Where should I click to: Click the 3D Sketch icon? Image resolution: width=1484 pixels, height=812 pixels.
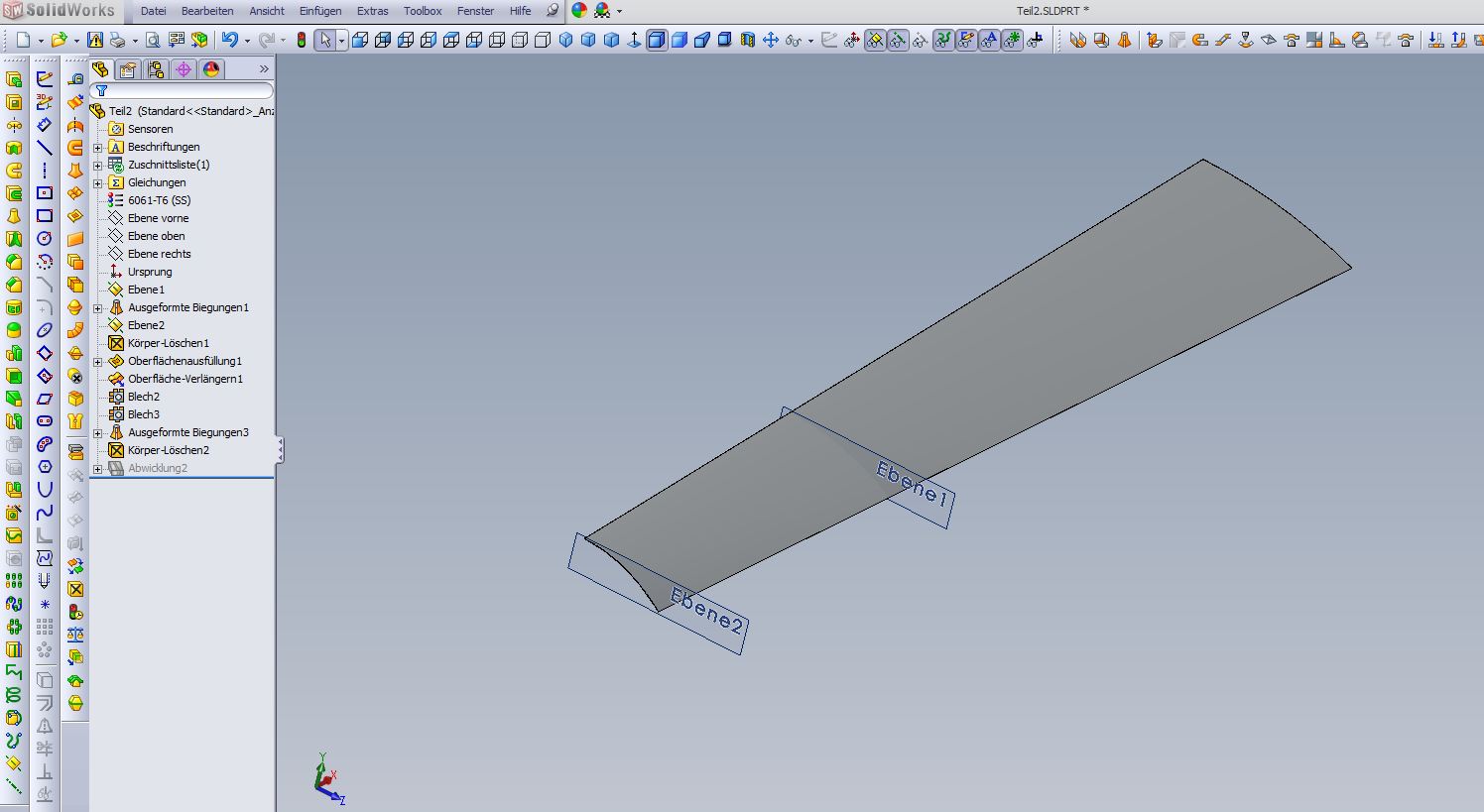(45, 102)
